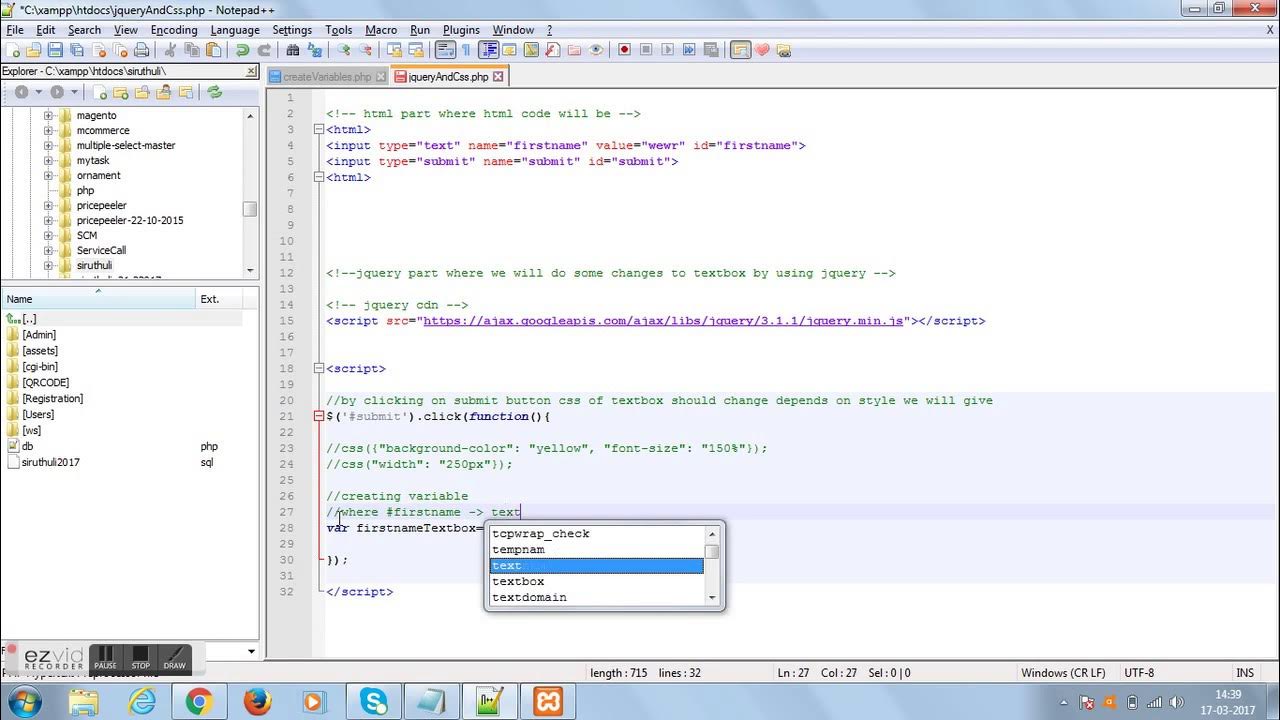Pause the ezvid recording

click(x=105, y=658)
